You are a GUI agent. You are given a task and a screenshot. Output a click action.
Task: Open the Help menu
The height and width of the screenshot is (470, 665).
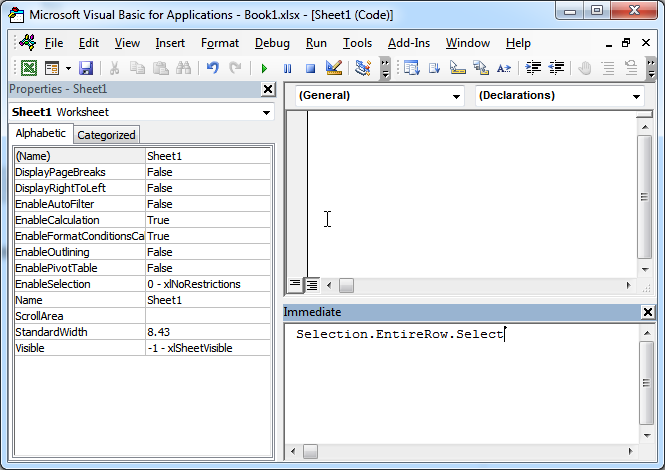click(x=518, y=43)
